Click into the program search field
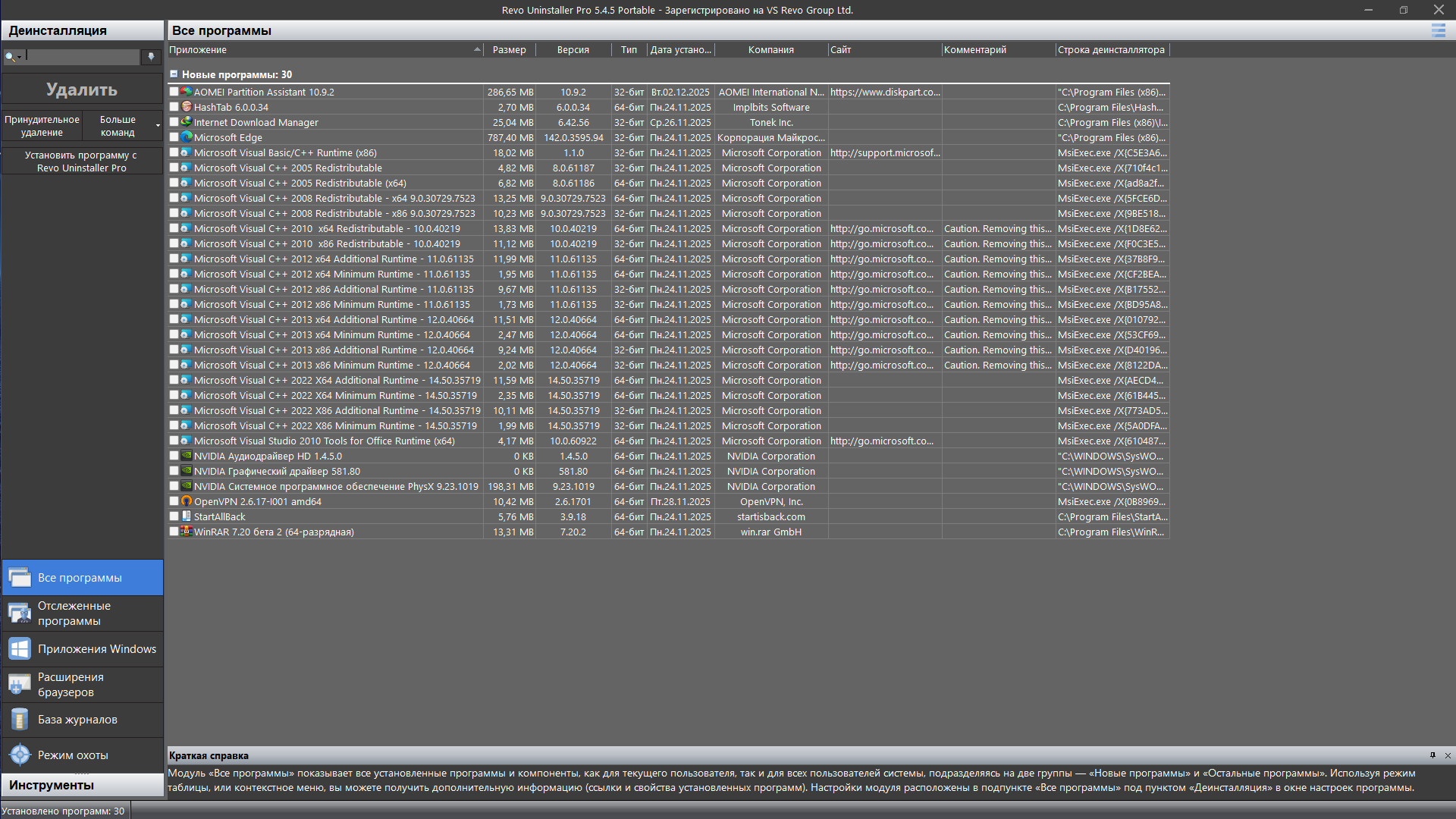 pos(82,57)
